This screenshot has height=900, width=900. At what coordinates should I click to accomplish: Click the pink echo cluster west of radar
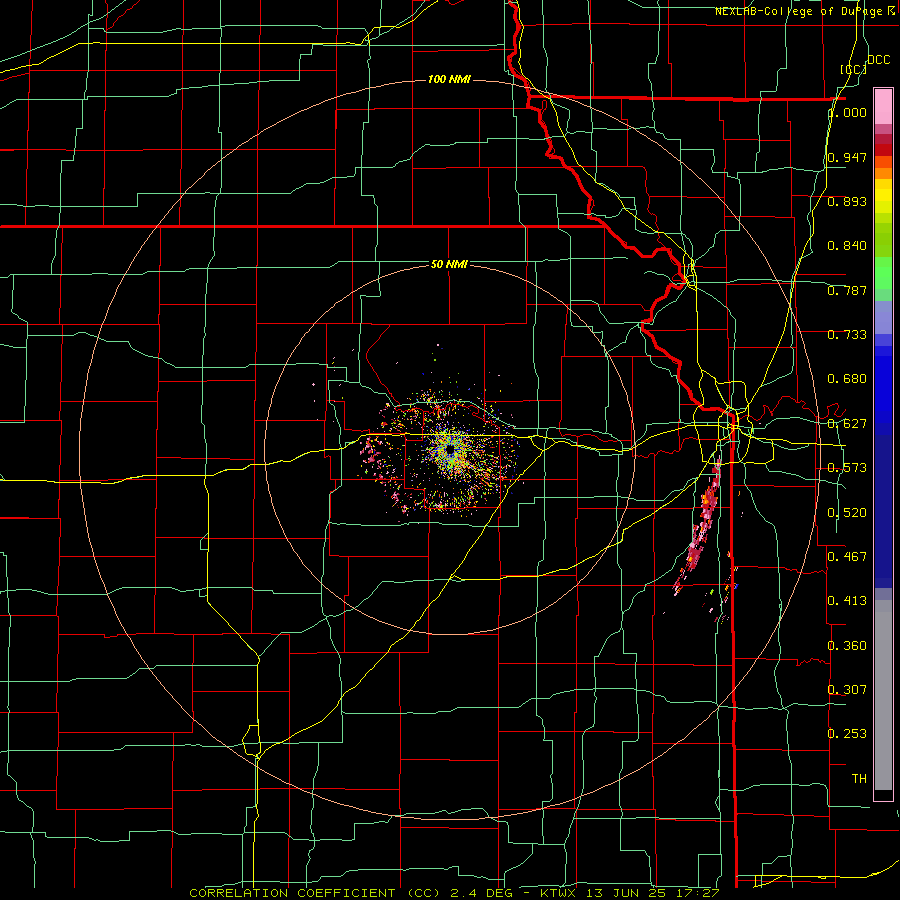(371, 453)
